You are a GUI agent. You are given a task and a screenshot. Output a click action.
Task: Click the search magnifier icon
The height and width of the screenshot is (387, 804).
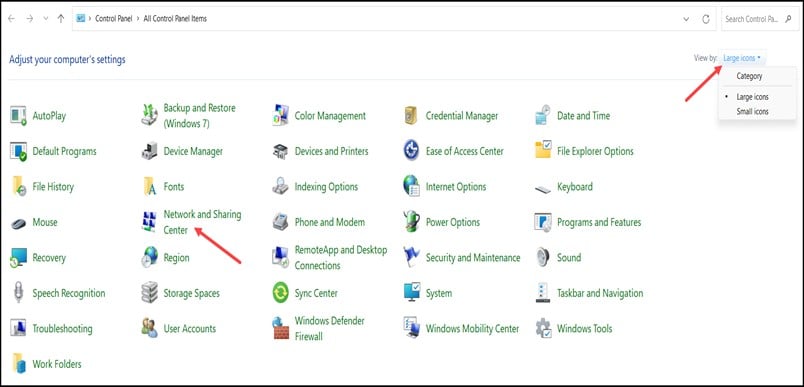789,19
